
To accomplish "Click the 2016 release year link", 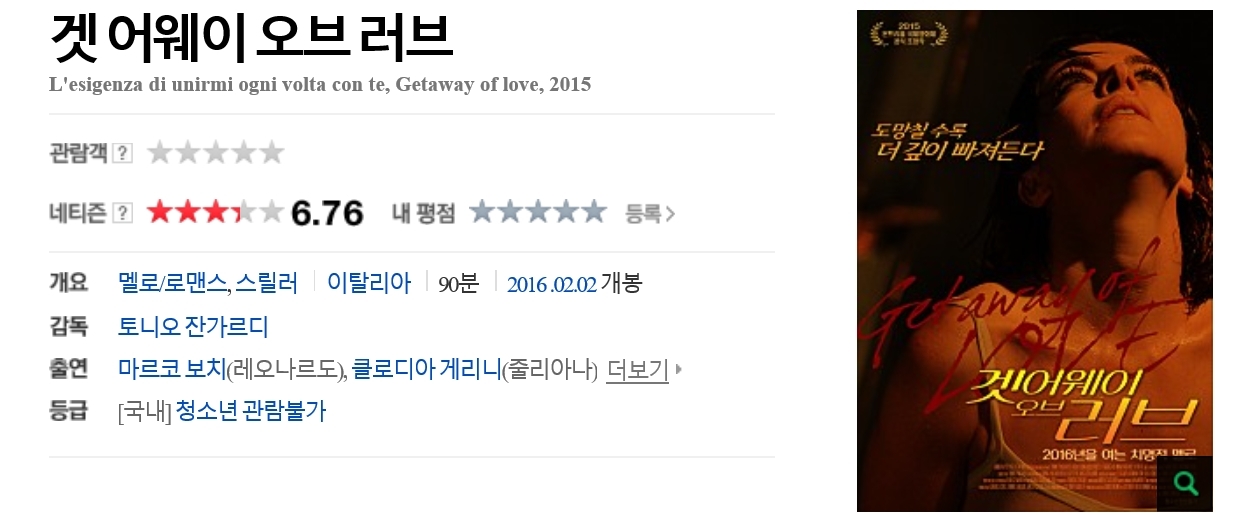I will pos(525,284).
